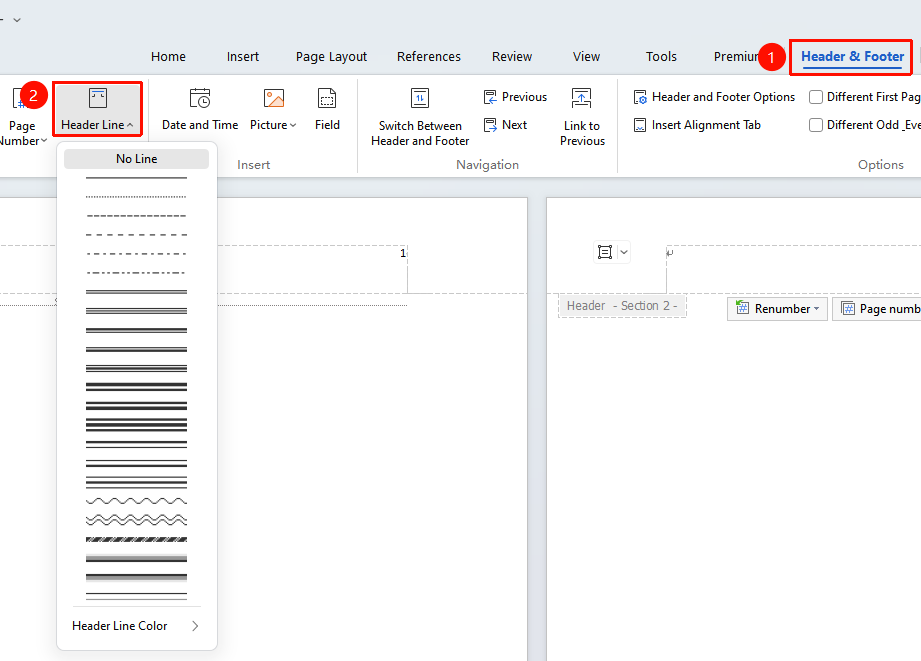Switch to the Page Layout tab
The width and height of the screenshot is (921, 661).
tap(331, 56)
